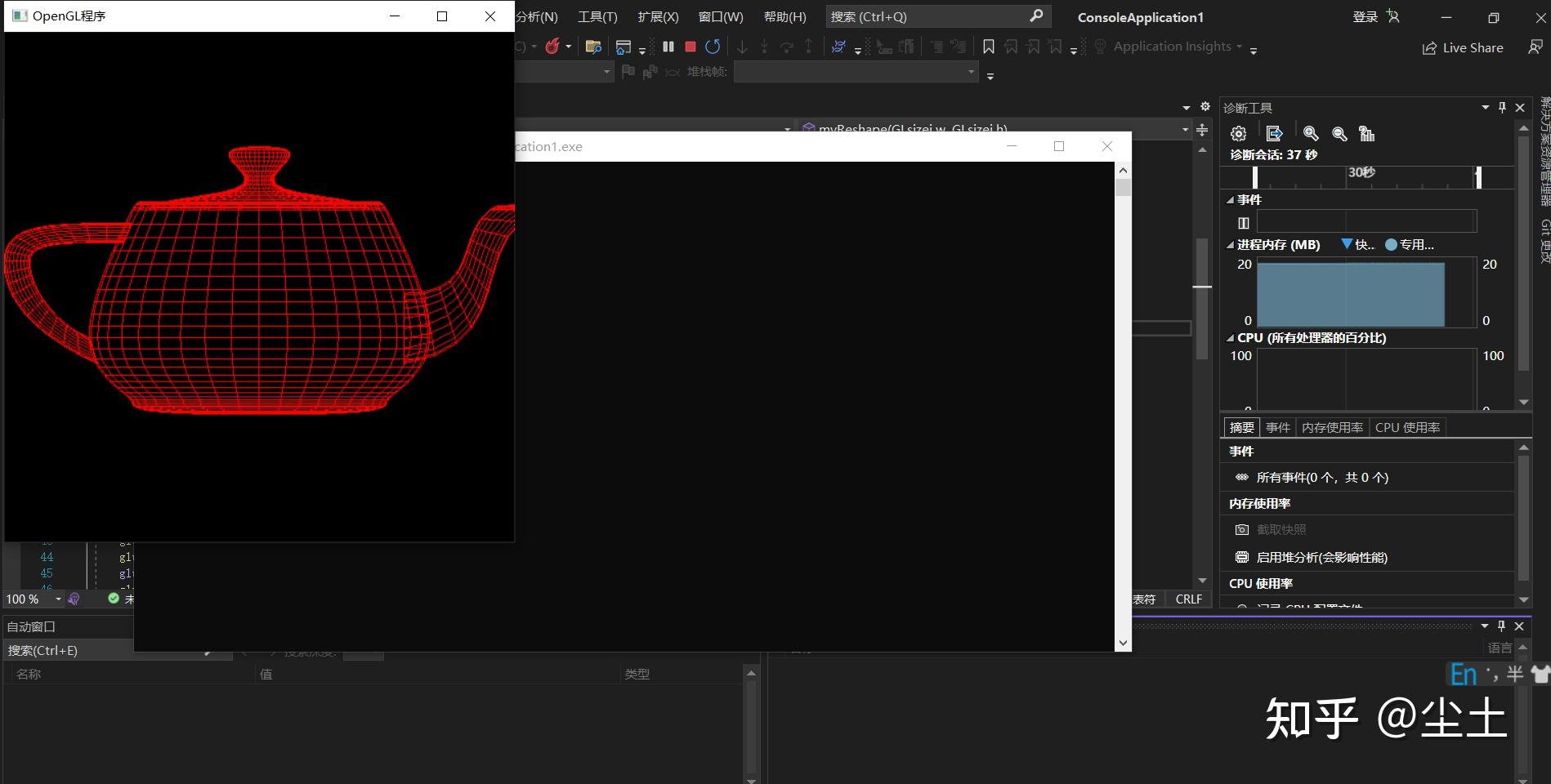Collapse the CPU percentage graph section

pos(1230,337)
